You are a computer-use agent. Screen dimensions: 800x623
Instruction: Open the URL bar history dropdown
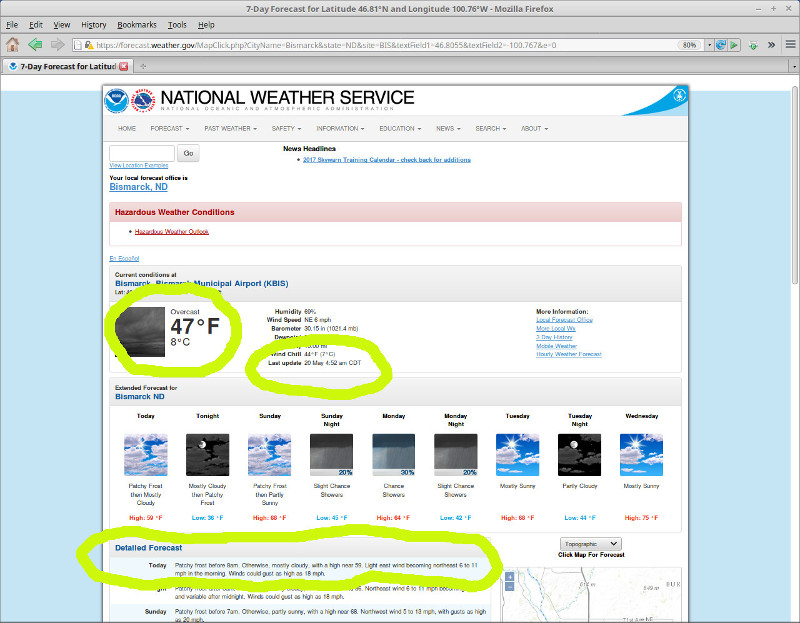tap(709, 45)
